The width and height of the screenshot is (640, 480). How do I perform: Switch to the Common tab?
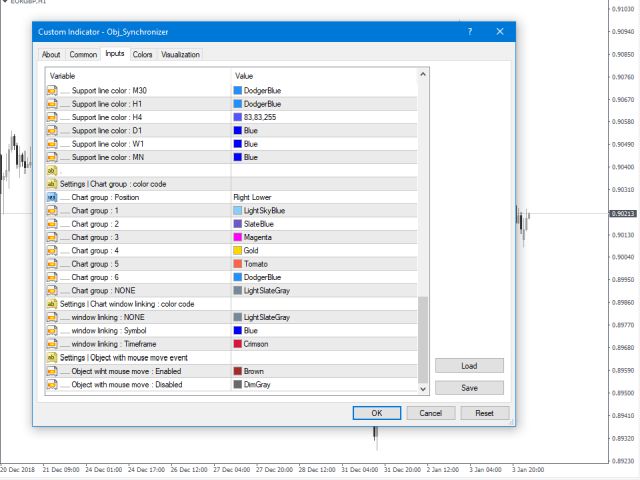point(83,55)
